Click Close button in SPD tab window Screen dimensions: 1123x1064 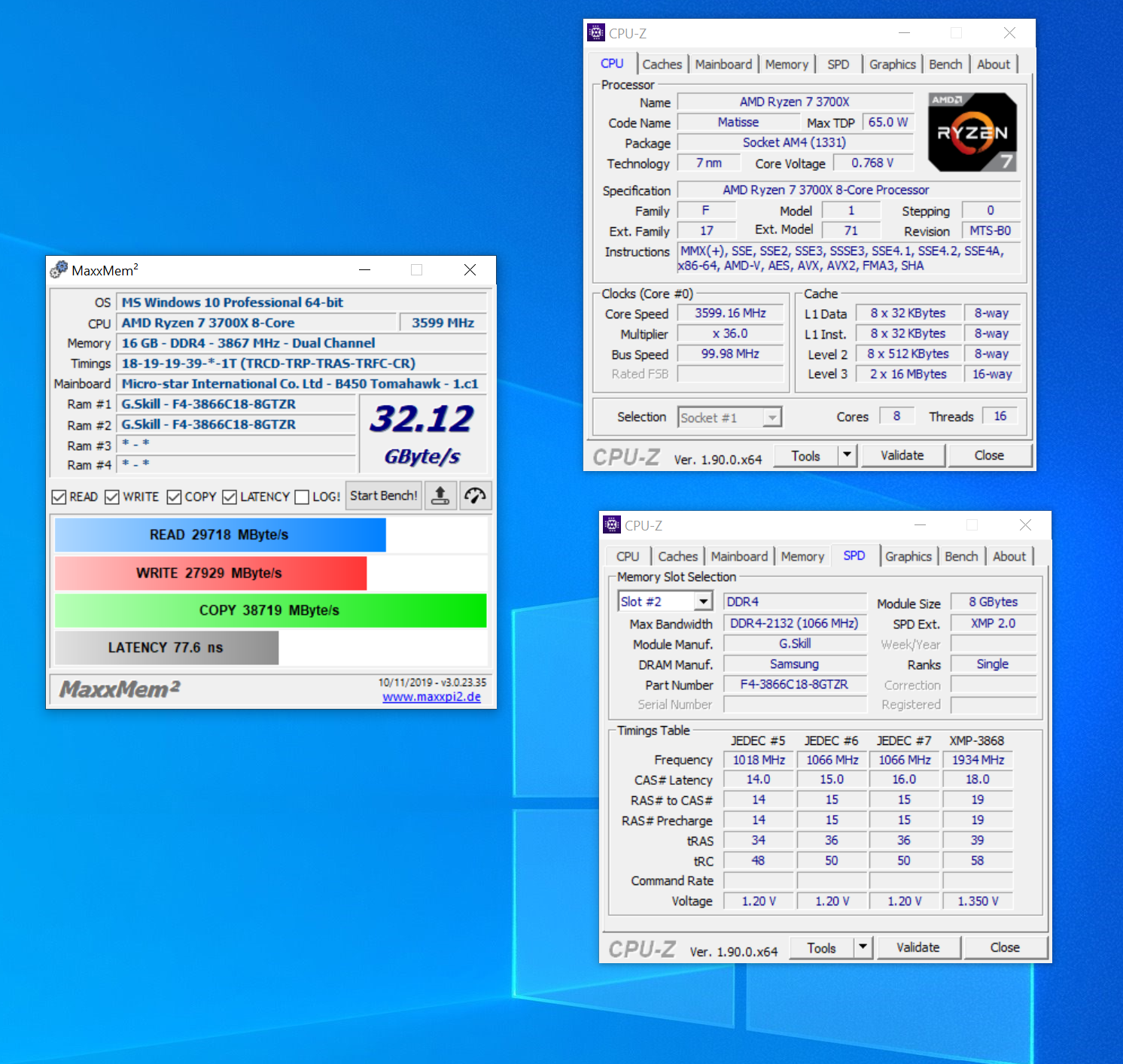(x=1005, y=947)
